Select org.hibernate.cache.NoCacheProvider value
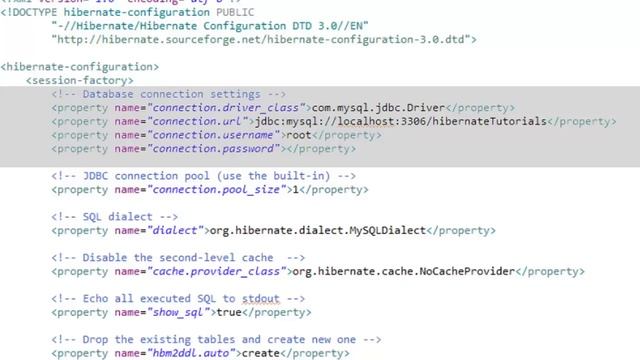This screenshot has width=640, height=360. pos(404,271)
